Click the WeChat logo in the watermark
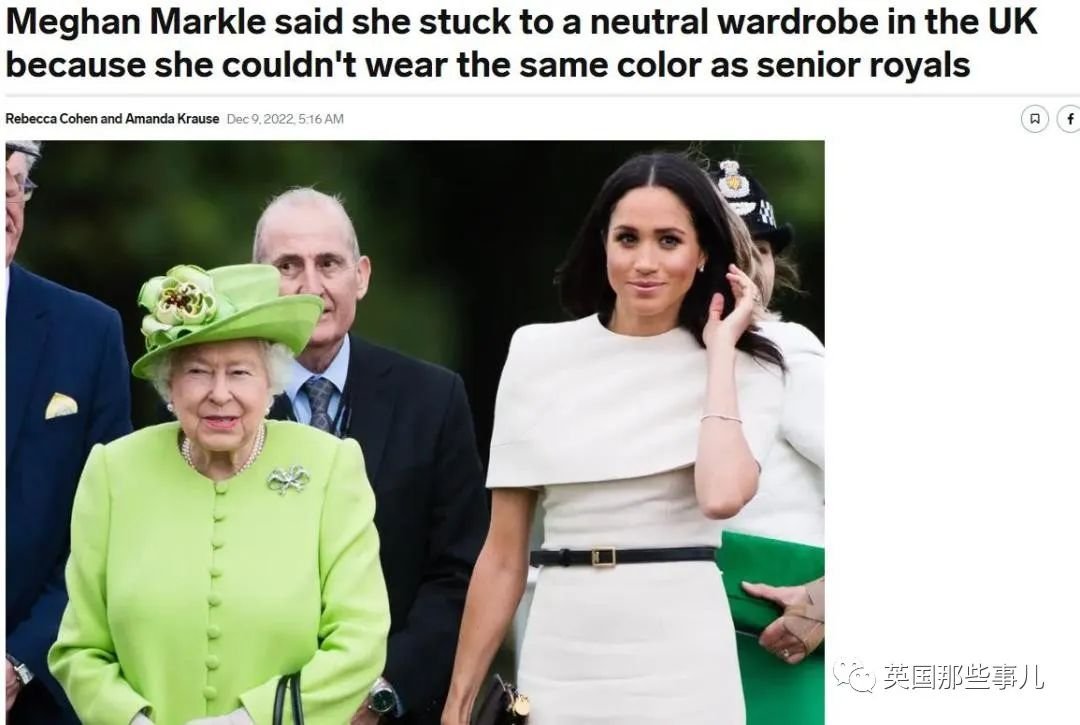The image size is (1080, 725). [853, 675]
